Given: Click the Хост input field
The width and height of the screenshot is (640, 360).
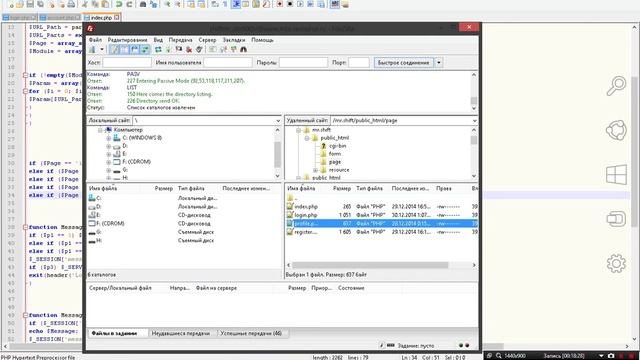Looking at the screenshot, I should pyautogui.click(x=127, y=63).
